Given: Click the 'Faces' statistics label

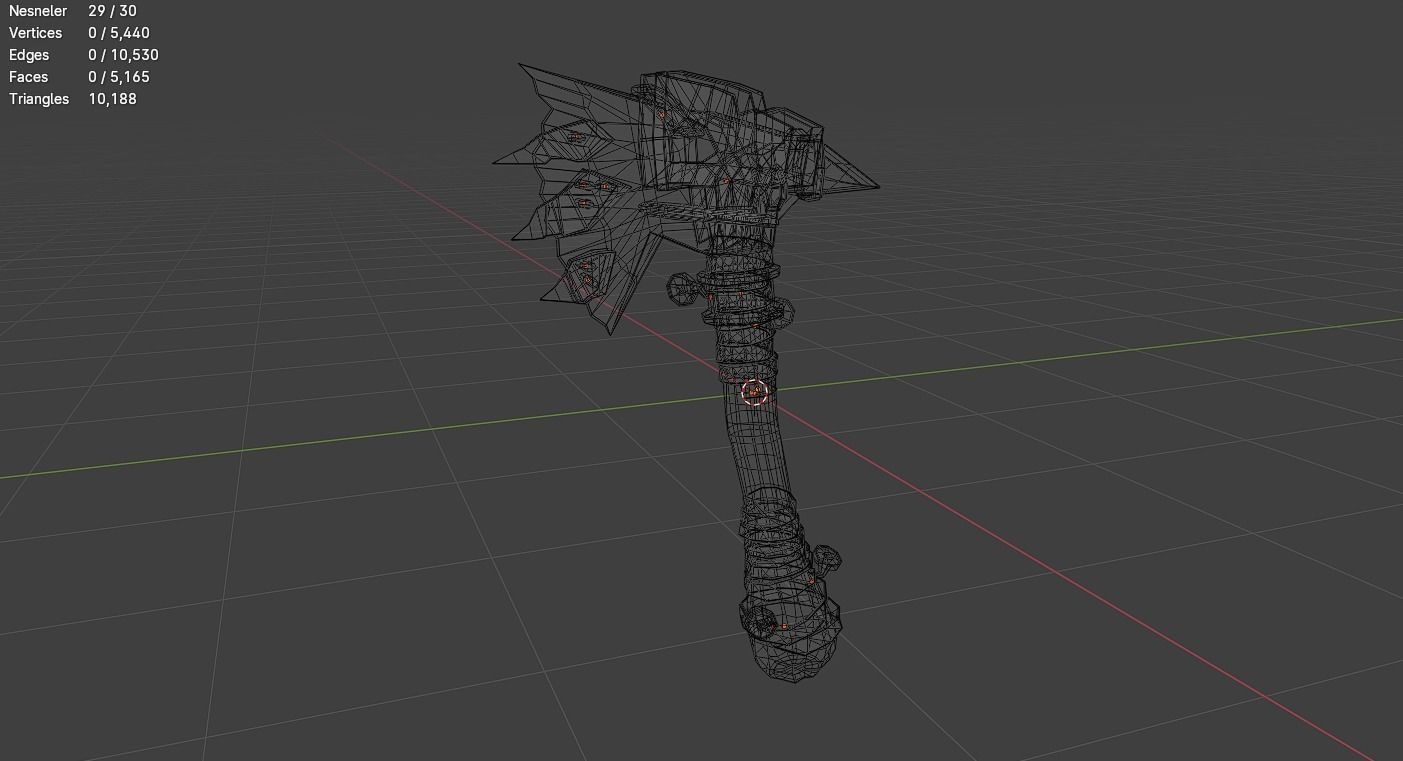Looking at the screenshot, I should [28, 77].
